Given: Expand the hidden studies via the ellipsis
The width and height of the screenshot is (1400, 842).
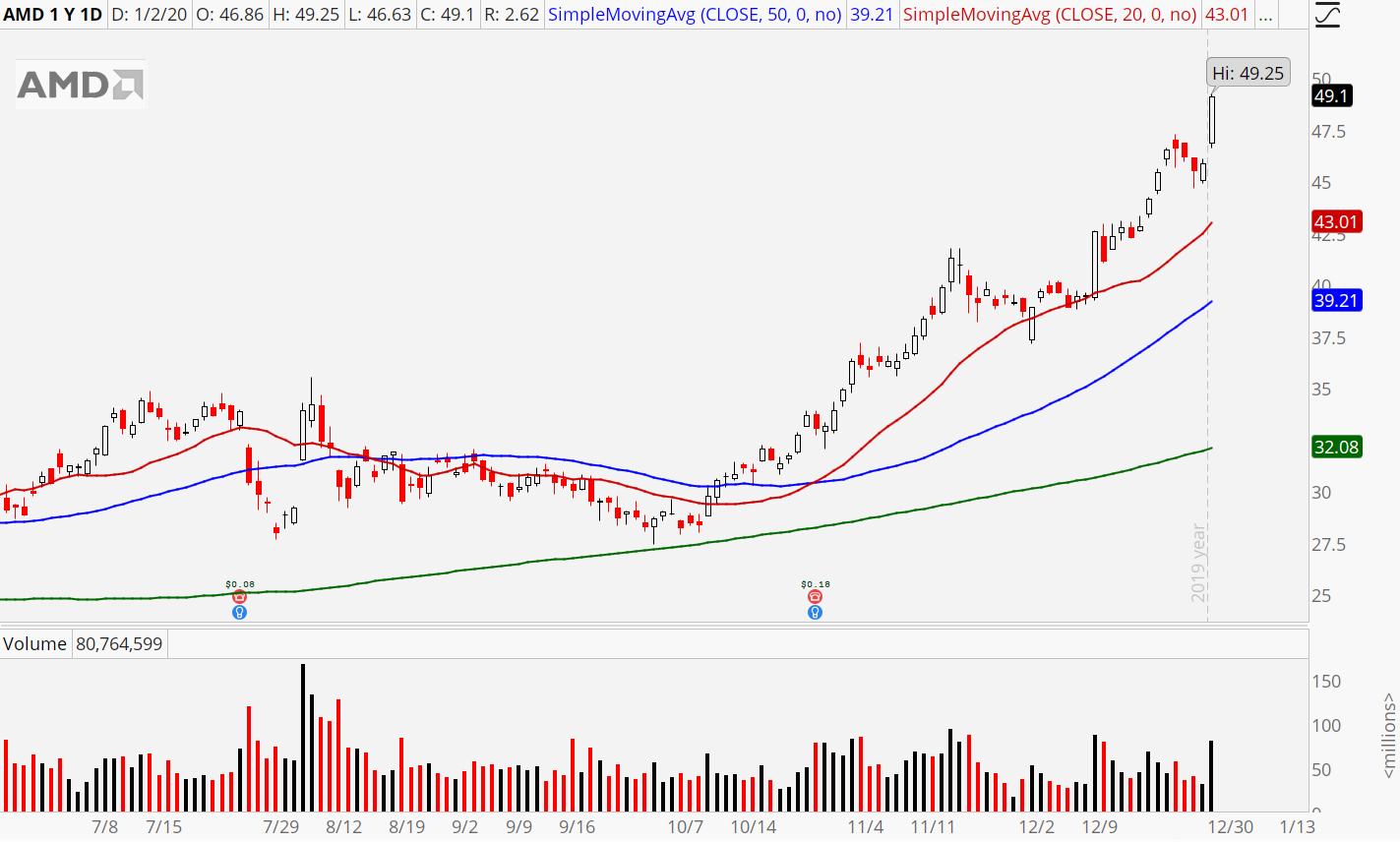Looking at the screenshot, I should coord(1265,15).
